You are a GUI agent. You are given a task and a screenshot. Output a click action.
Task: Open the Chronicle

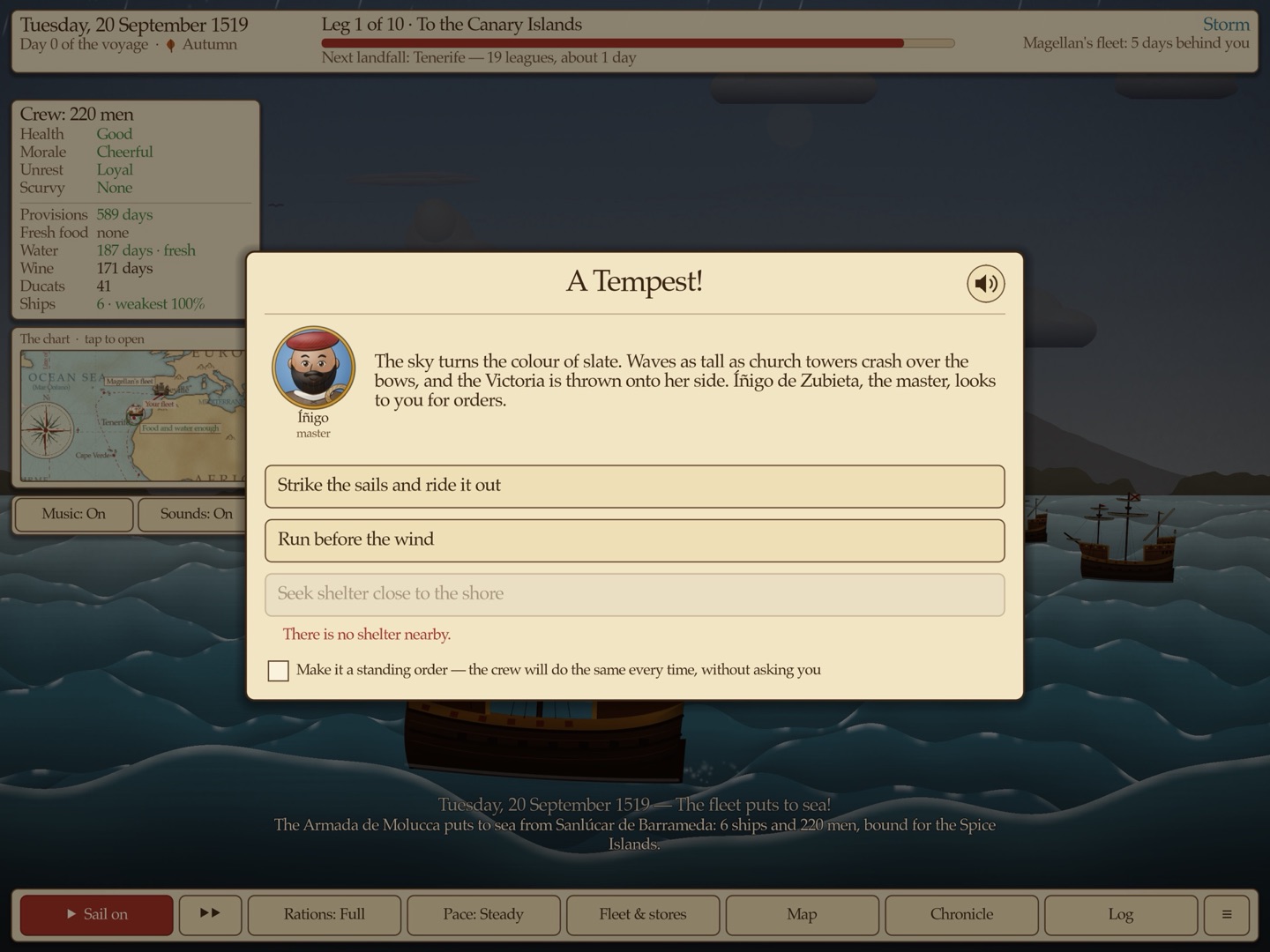[961, 915]
